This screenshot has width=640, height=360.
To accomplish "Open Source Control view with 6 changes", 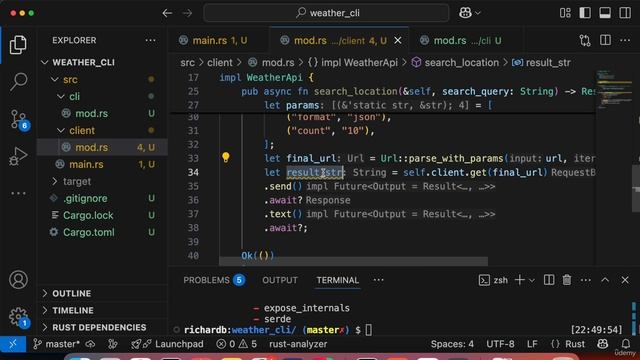I will pos(18,120).
